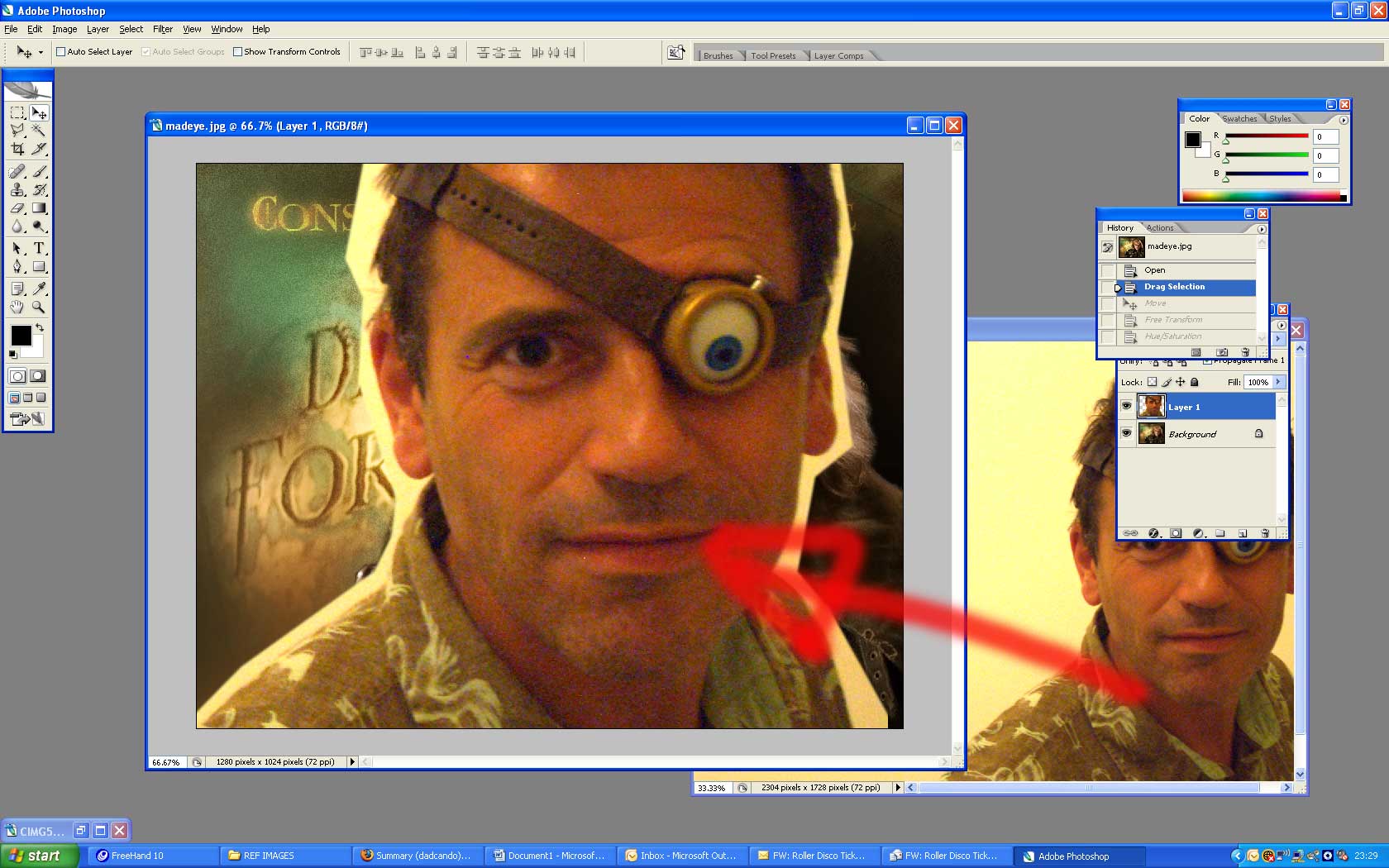Toggle lock position
The width and height of the screenshot is (1389, 868).
[x=1181, y=382]
